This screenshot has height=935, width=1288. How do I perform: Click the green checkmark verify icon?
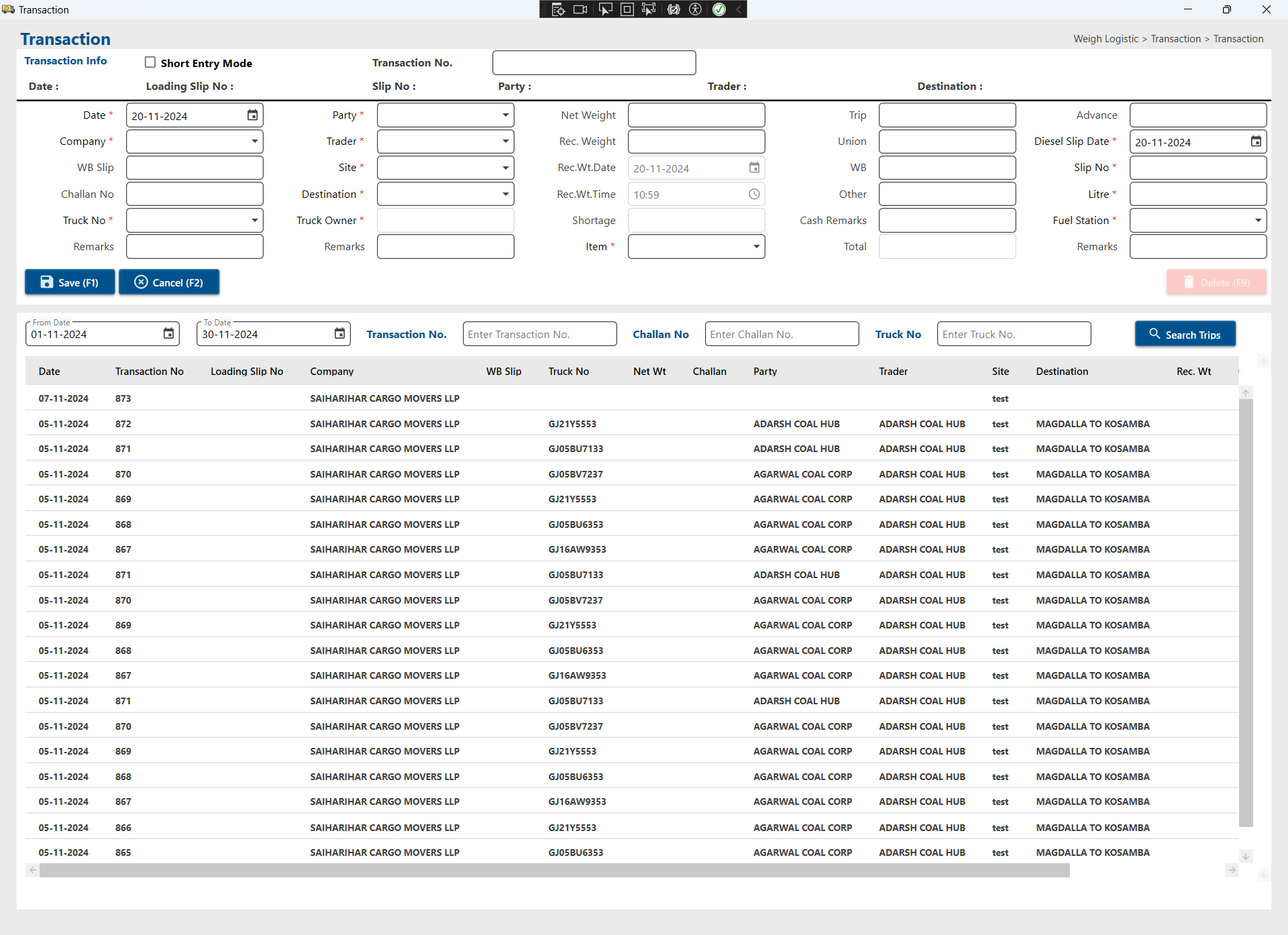coord(718,9)
